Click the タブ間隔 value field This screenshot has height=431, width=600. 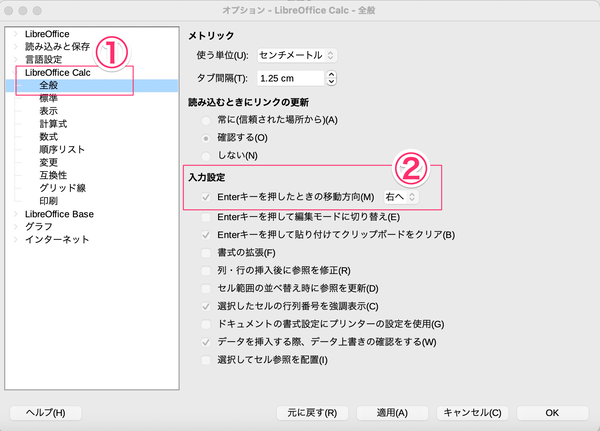tap(290, 78)
